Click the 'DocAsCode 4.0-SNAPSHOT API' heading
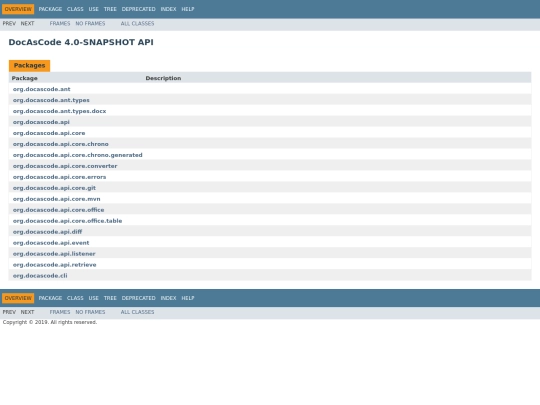Screen dimensions: 540x405 [x=81, y=42]
